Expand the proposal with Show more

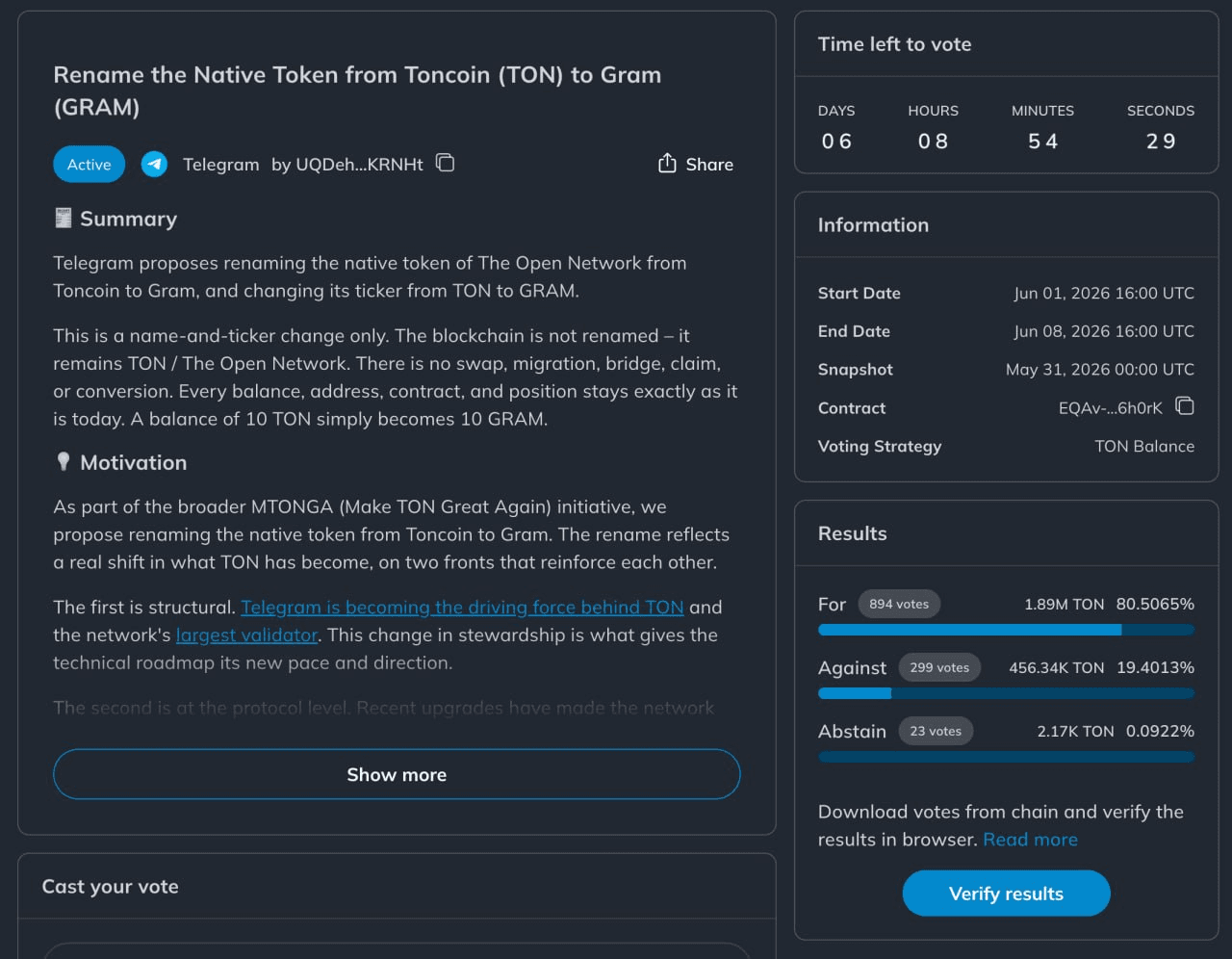tap(397, 774)
